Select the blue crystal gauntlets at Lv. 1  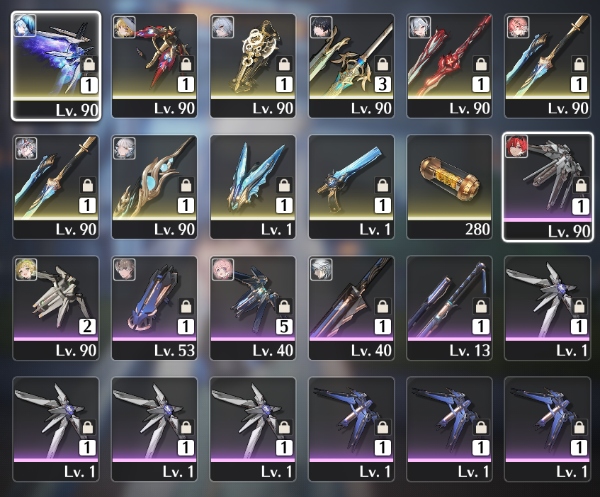coord(253,187)
